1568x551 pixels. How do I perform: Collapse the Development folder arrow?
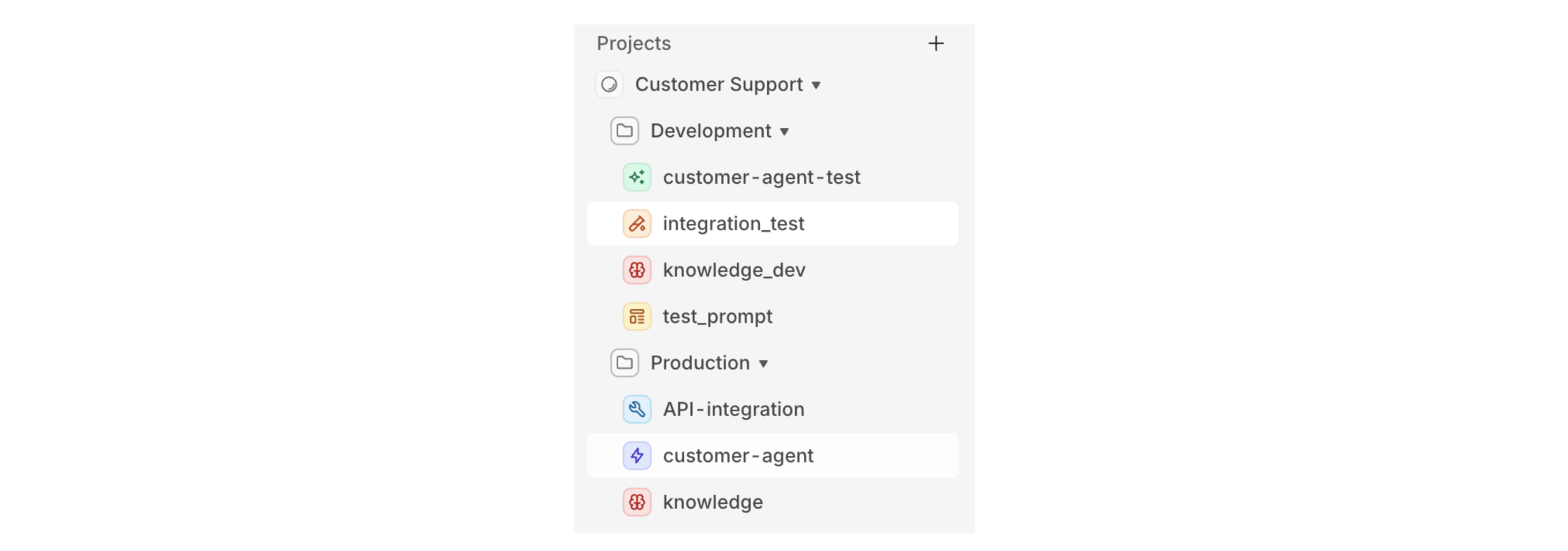(x=785, y=132)
